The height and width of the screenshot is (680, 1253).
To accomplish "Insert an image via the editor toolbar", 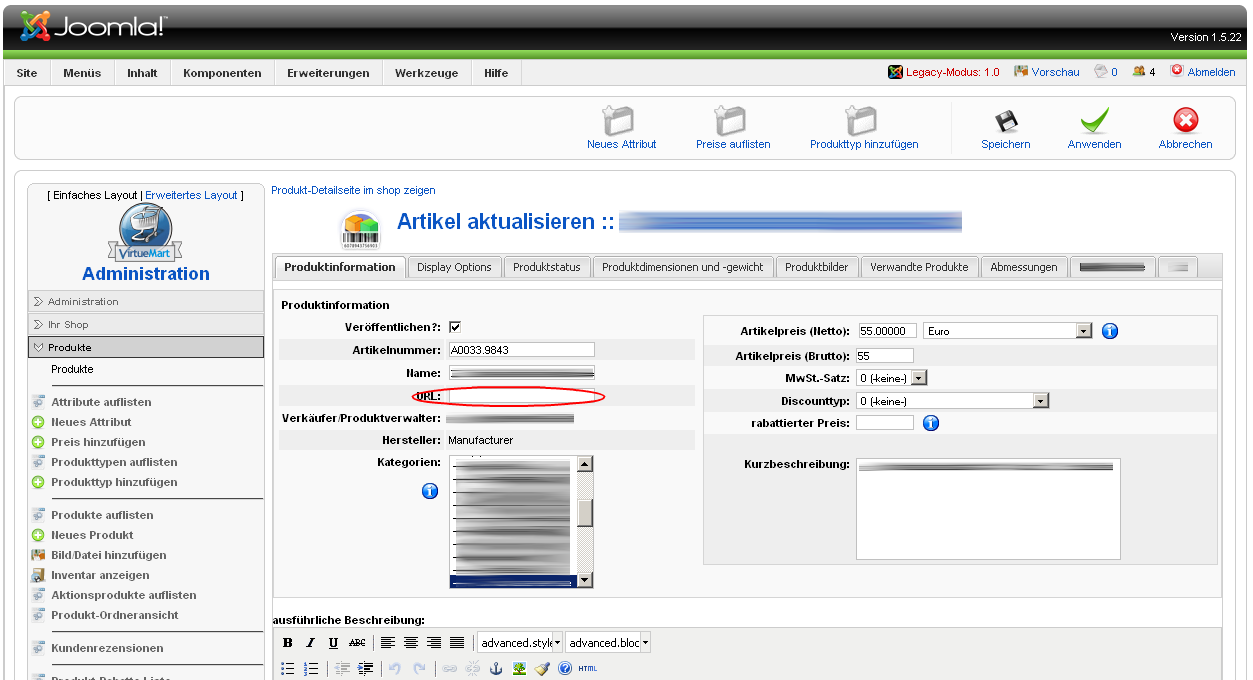I will [519, 668].
